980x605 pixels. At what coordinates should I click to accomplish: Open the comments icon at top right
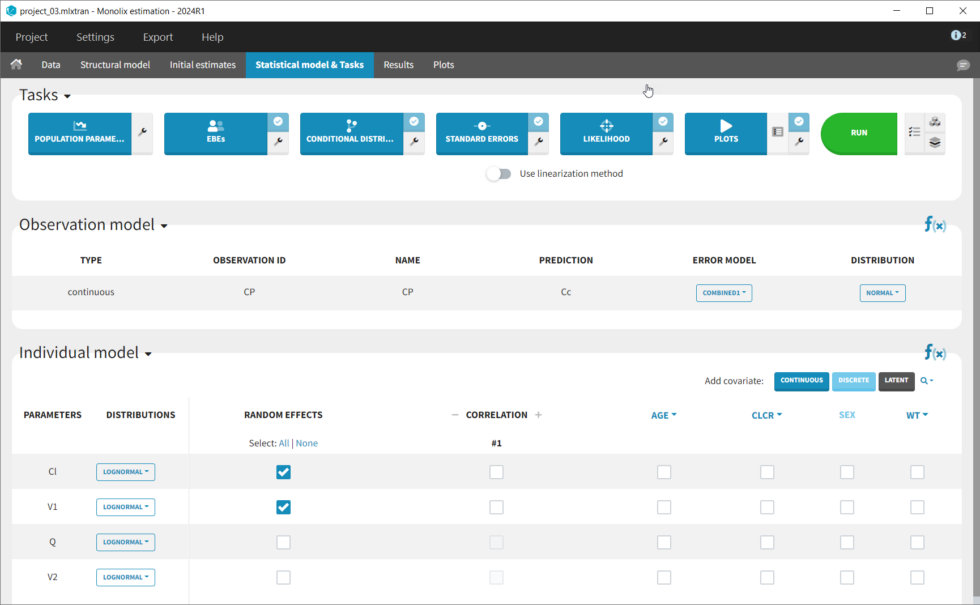point(963,65)
